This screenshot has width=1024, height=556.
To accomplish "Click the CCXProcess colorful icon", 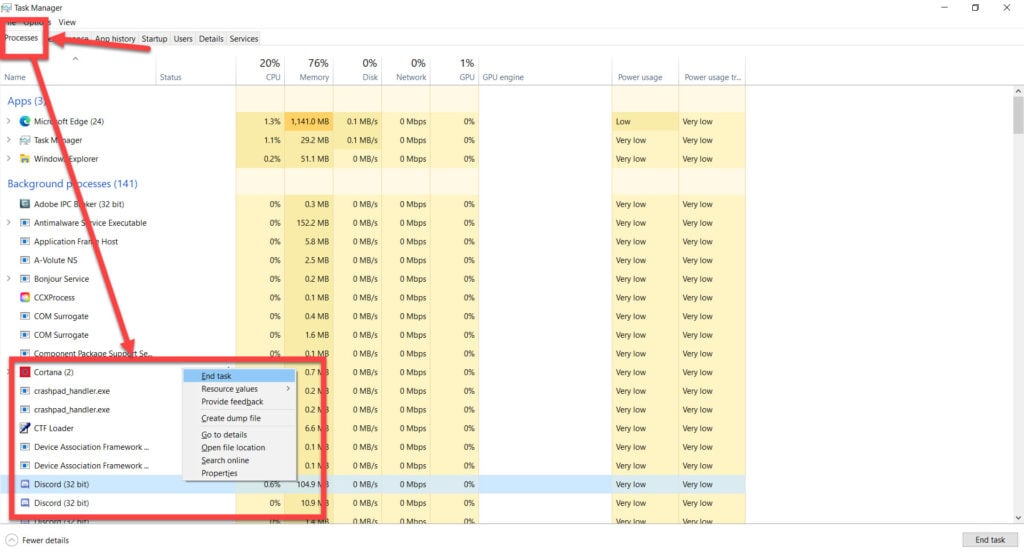I will [x=25, y=297].
